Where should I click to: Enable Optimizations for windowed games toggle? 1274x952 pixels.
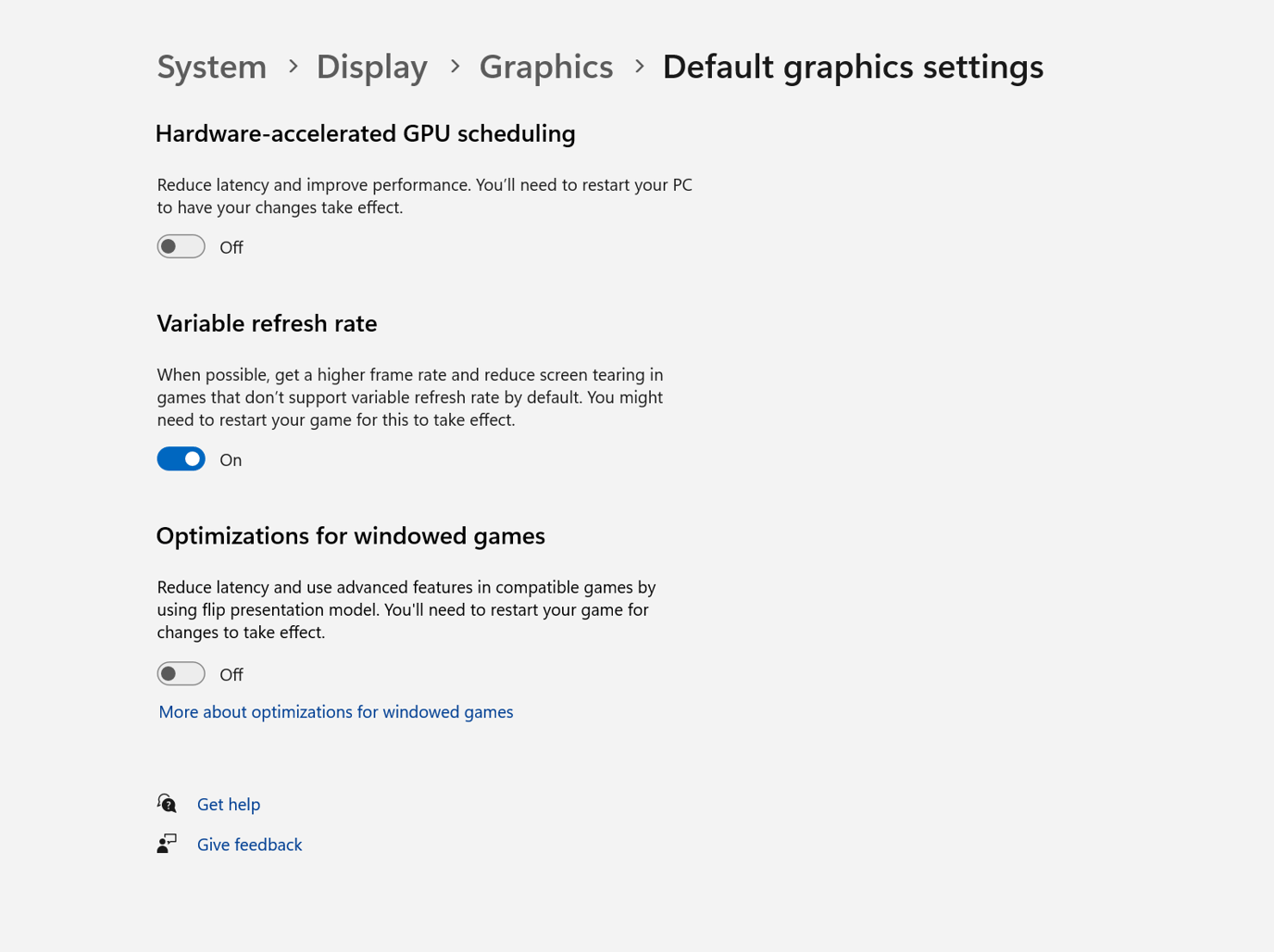181,673
